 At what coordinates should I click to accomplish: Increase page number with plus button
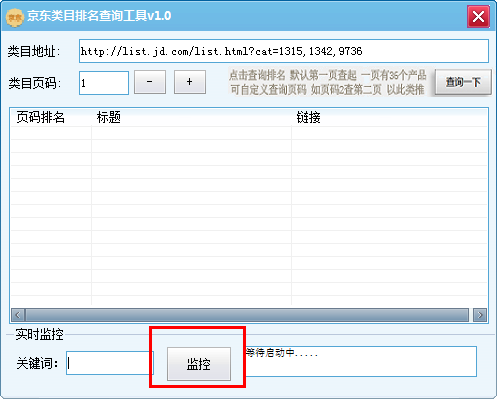point(190,82)
